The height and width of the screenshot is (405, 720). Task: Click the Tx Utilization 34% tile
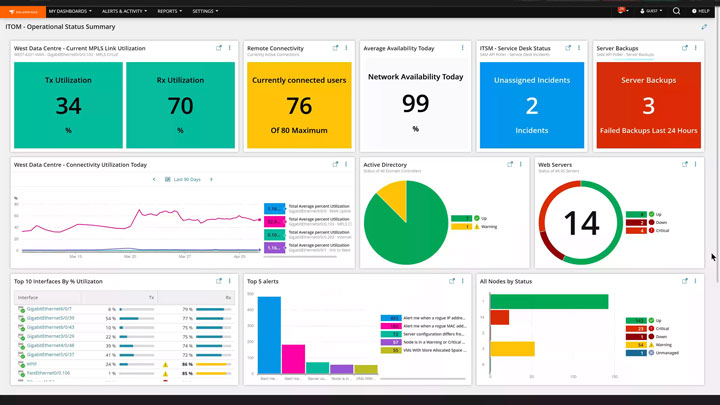[x=68, y=105]
